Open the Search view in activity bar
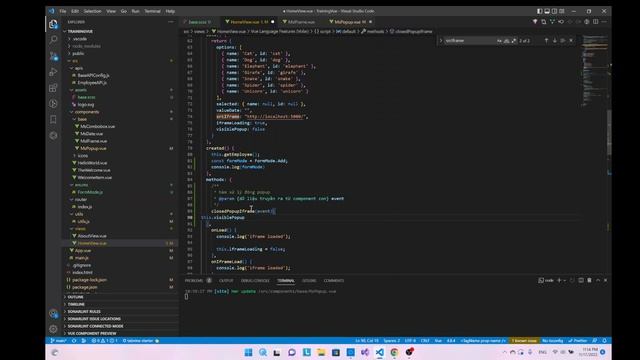640x360 pixels. (53, 40)
